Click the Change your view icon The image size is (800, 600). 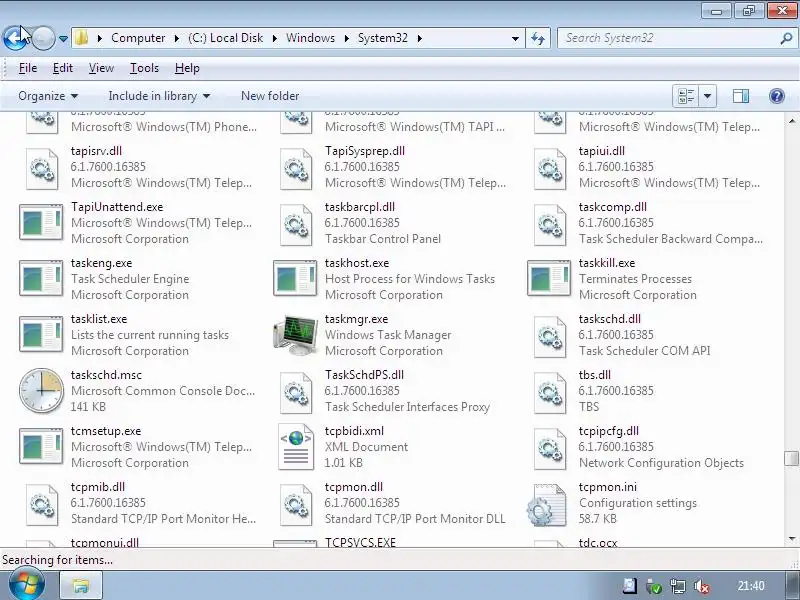point(686,96)
